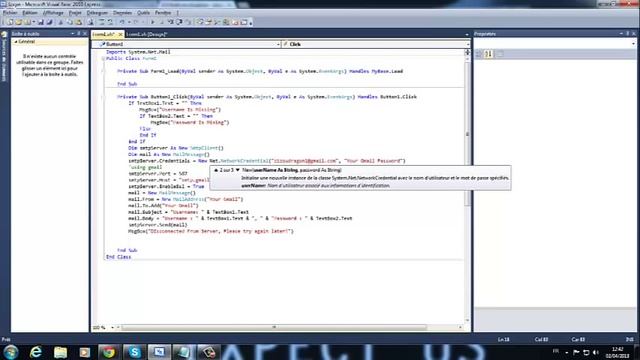Click the Copy toolbar icon
This screenshot has height=360, width=640.
tap(70, 22)
